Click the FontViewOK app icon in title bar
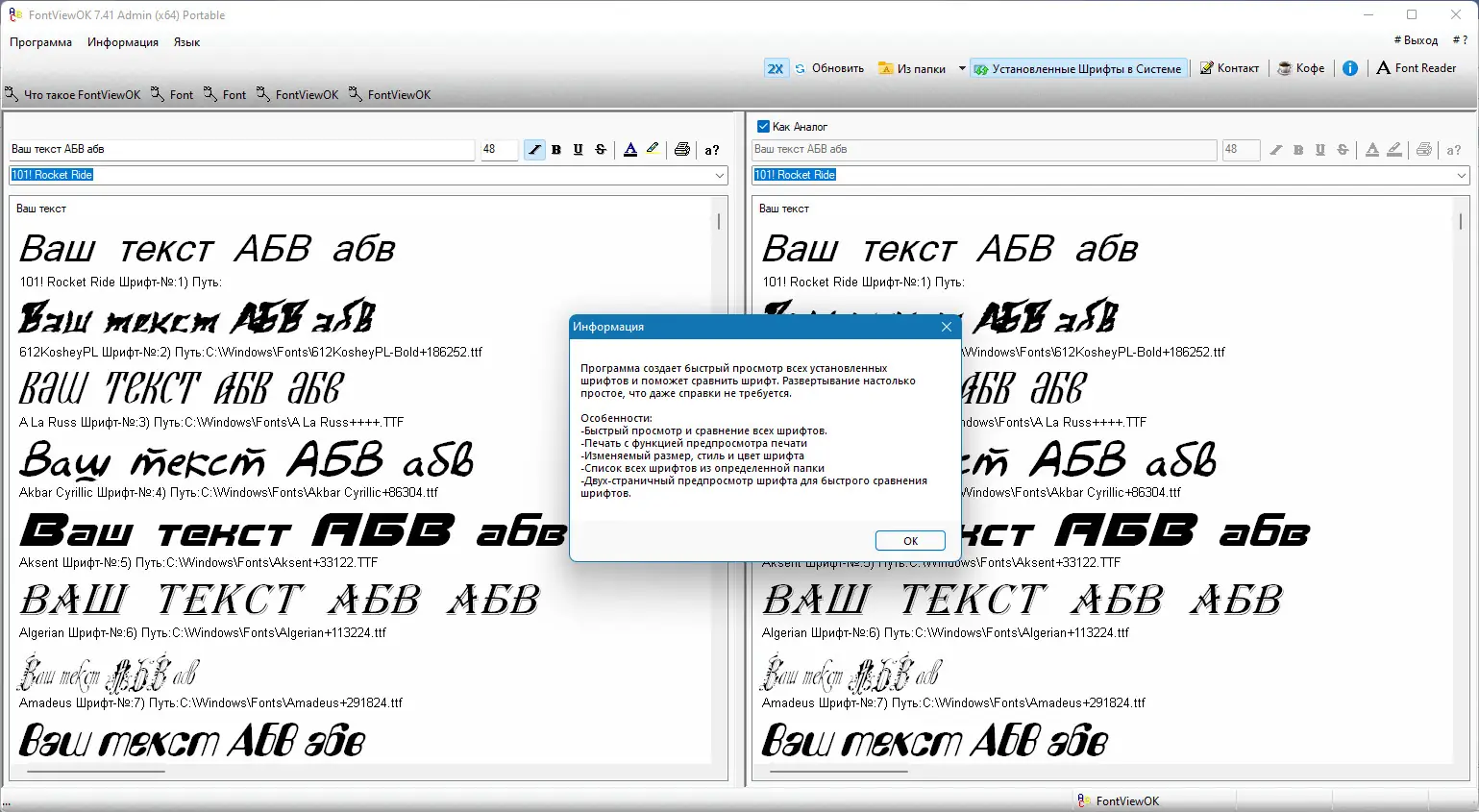The width and height of the screenshot is (1479, 812). click(15, 14)
